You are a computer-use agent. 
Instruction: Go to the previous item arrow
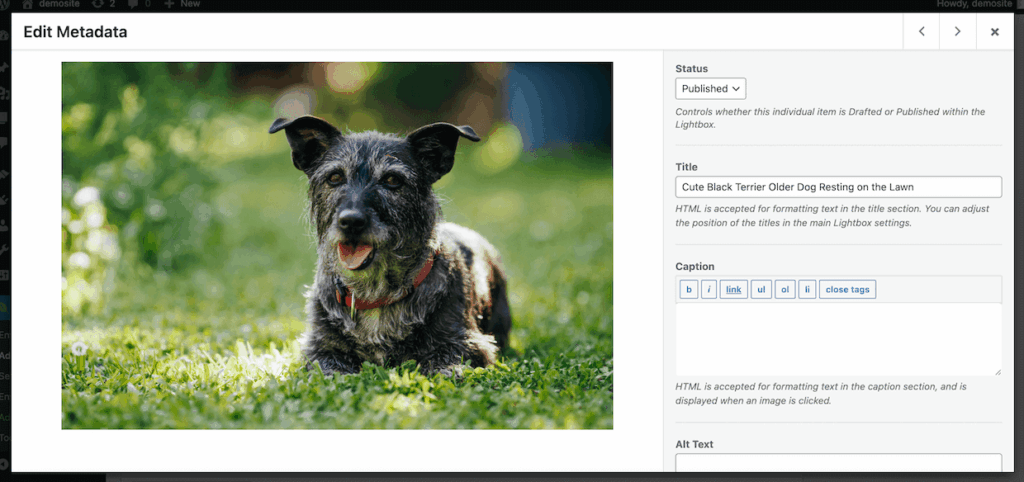click(x=921, y=32)
